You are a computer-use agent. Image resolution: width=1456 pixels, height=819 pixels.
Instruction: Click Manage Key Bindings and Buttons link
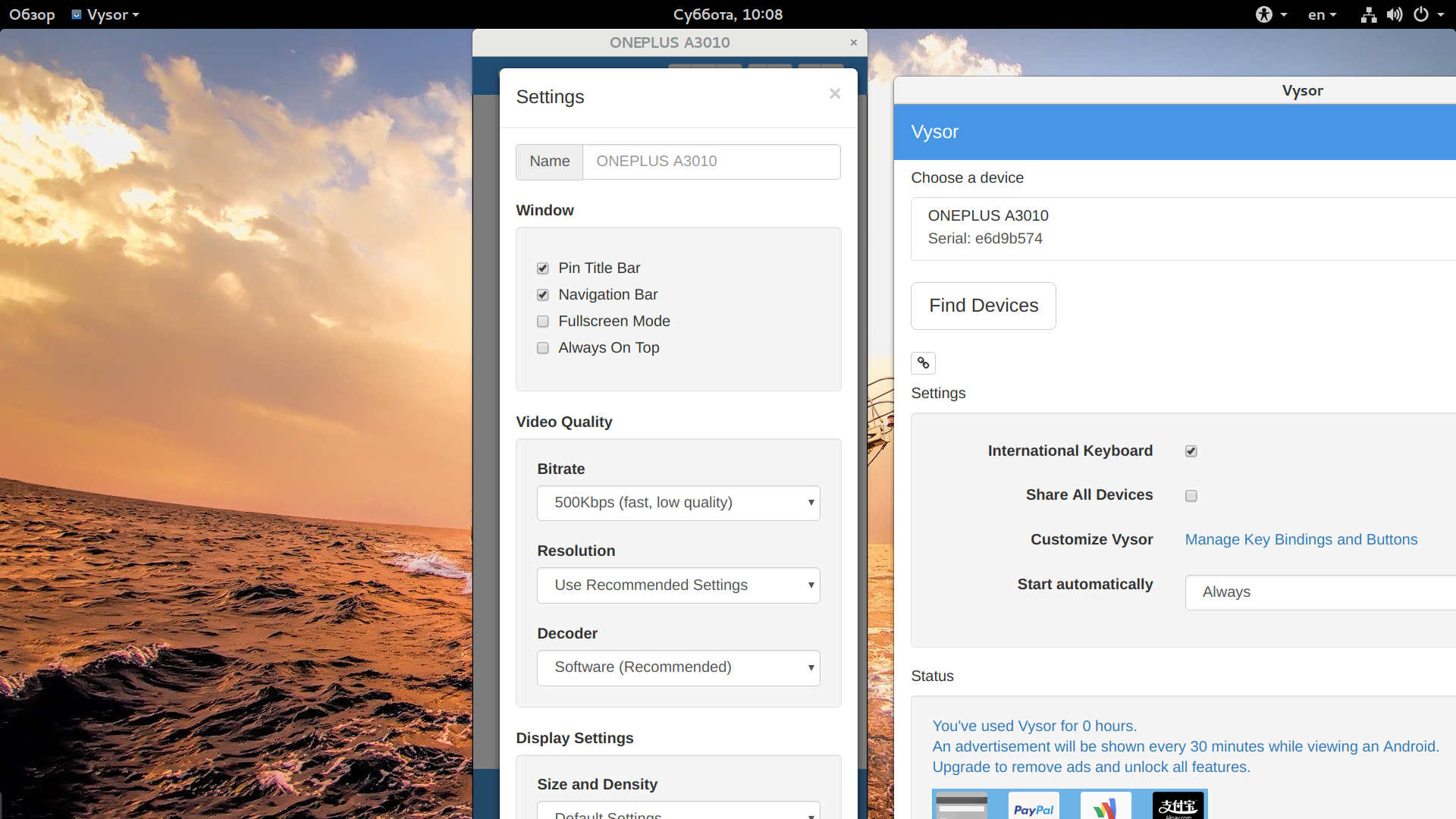1301,539
